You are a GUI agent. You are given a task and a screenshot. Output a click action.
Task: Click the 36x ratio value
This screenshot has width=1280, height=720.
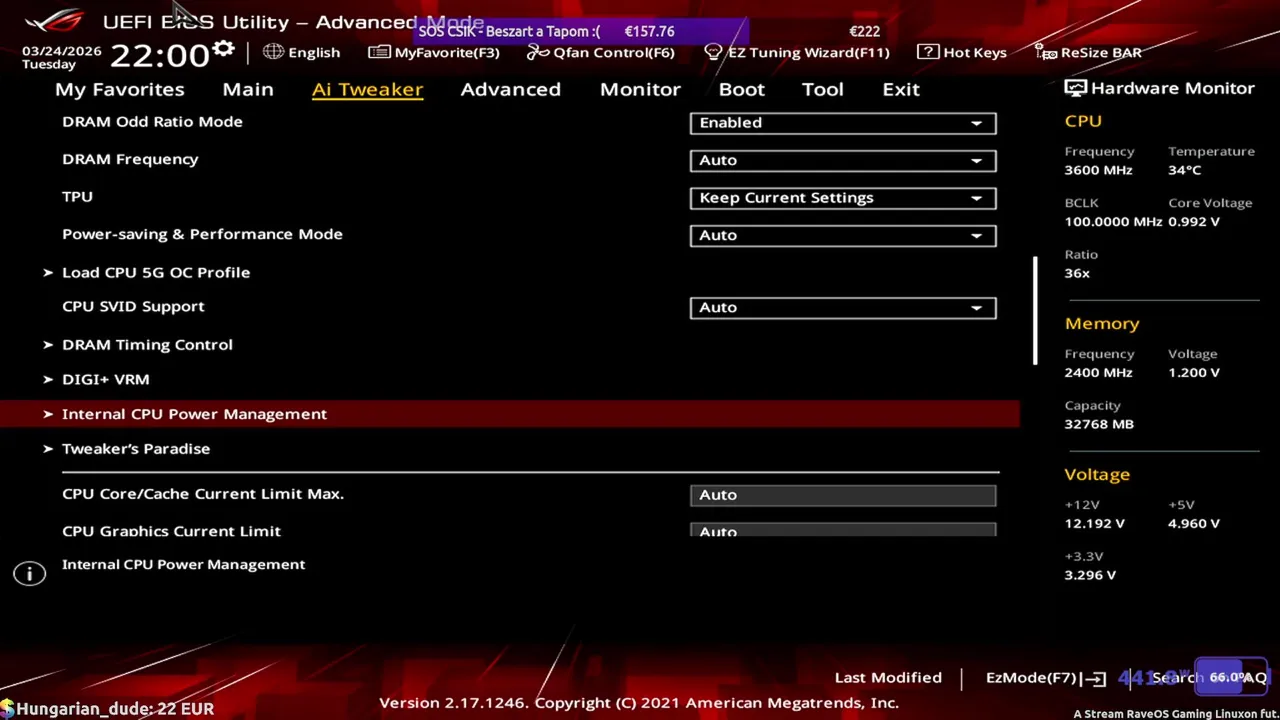click(x=1077, y=273)
